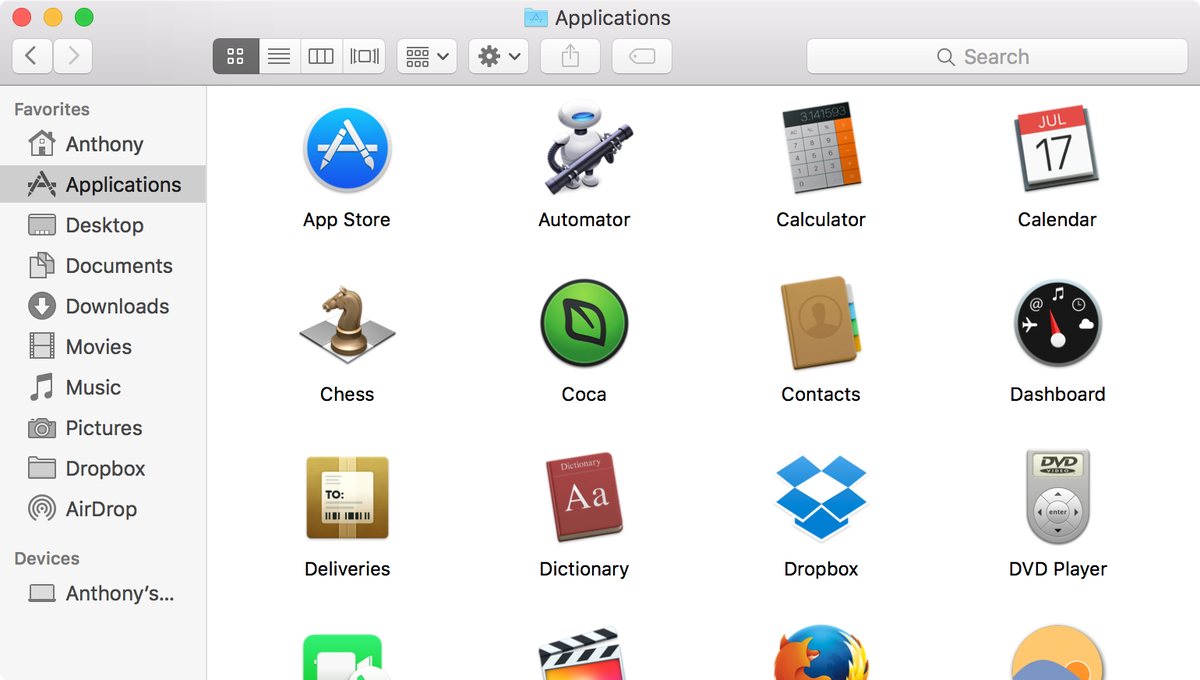Screen dimensions: 1200x680
Task: Switch to Cover Flow view
Action: pos(364,56)
